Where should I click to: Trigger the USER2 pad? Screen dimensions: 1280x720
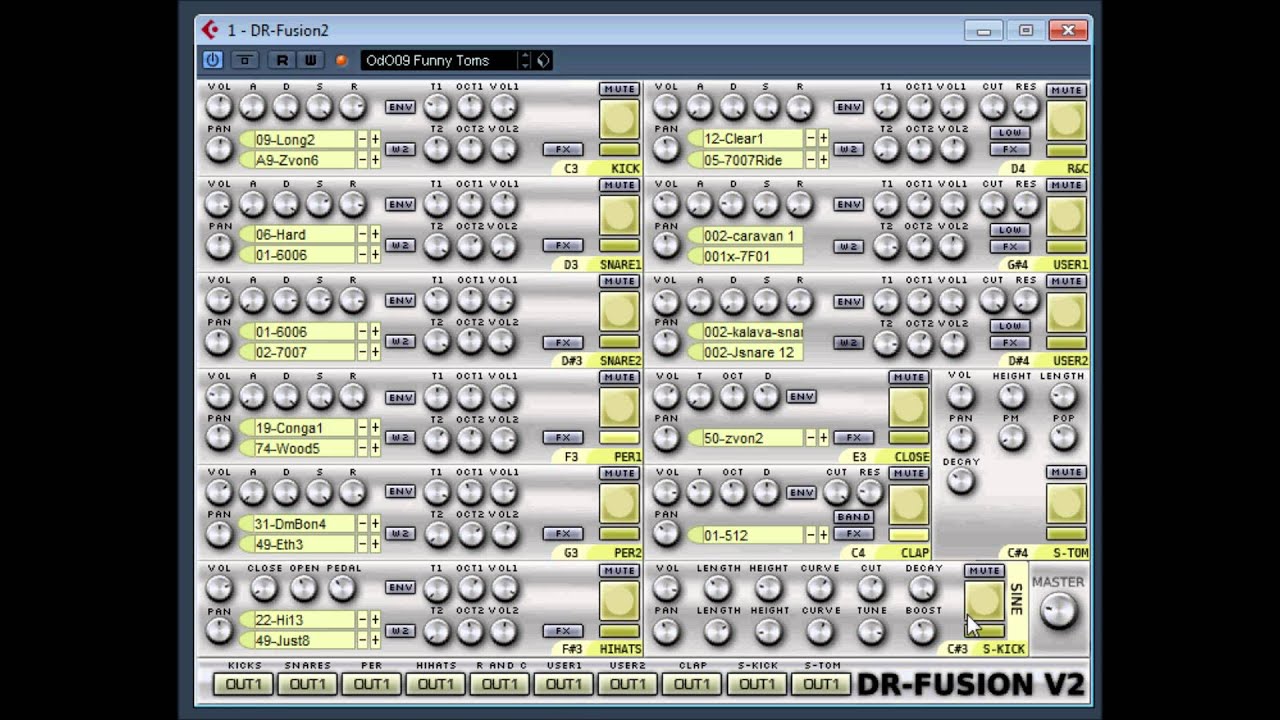(x=1066, y=312)
